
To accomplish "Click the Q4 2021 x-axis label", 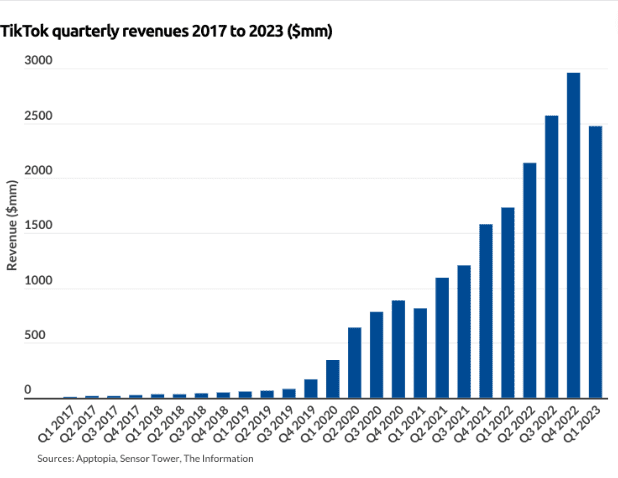I will pyautogui.click(x=472, y=424).
